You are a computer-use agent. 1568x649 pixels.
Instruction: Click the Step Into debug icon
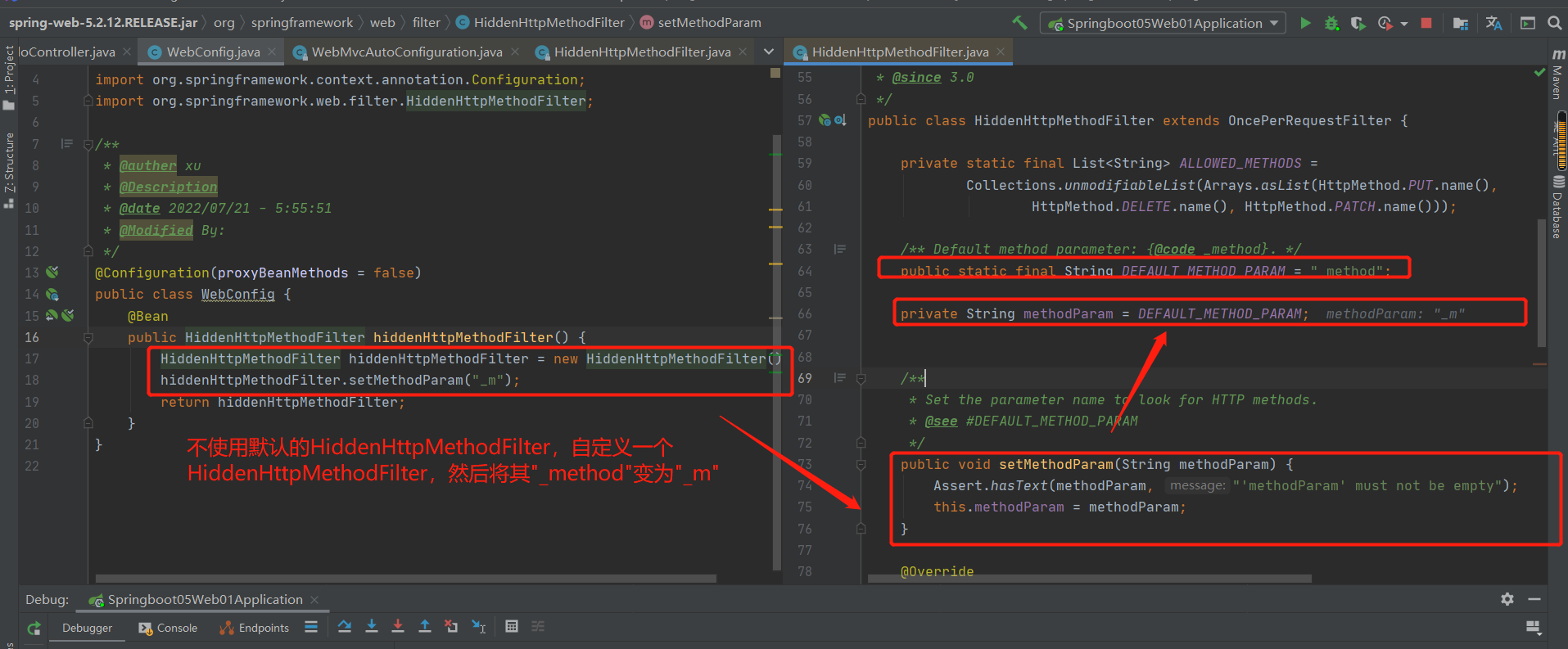click(x=372, y=627)
